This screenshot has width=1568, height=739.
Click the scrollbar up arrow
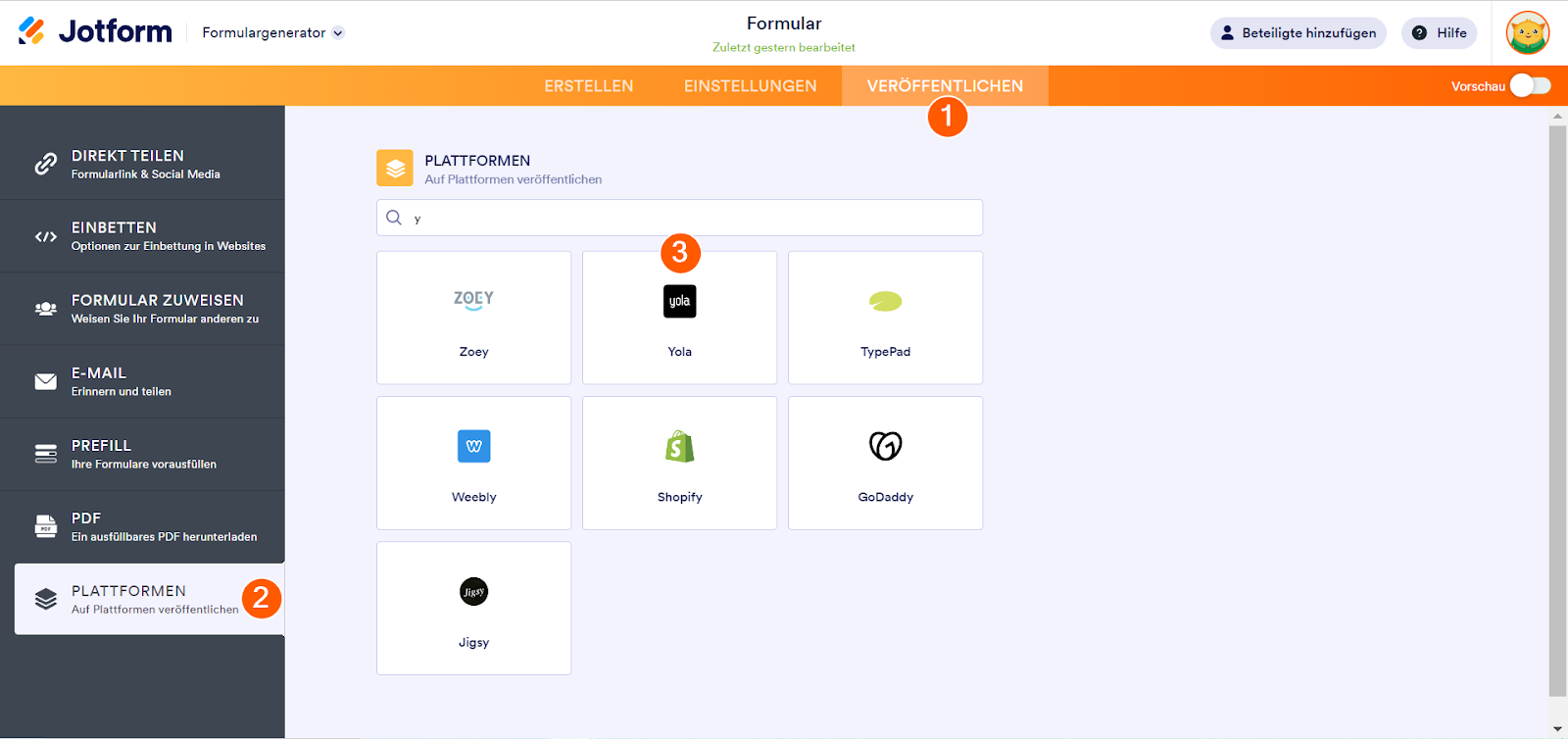point(1558,116)
